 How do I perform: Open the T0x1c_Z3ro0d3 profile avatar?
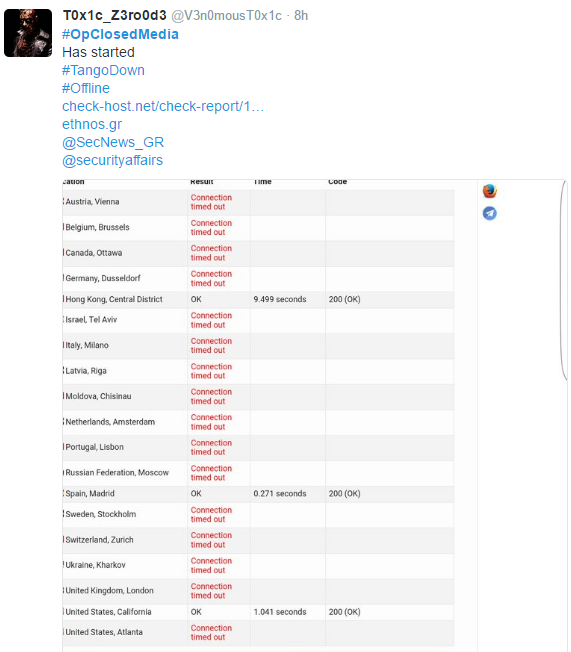28,33
